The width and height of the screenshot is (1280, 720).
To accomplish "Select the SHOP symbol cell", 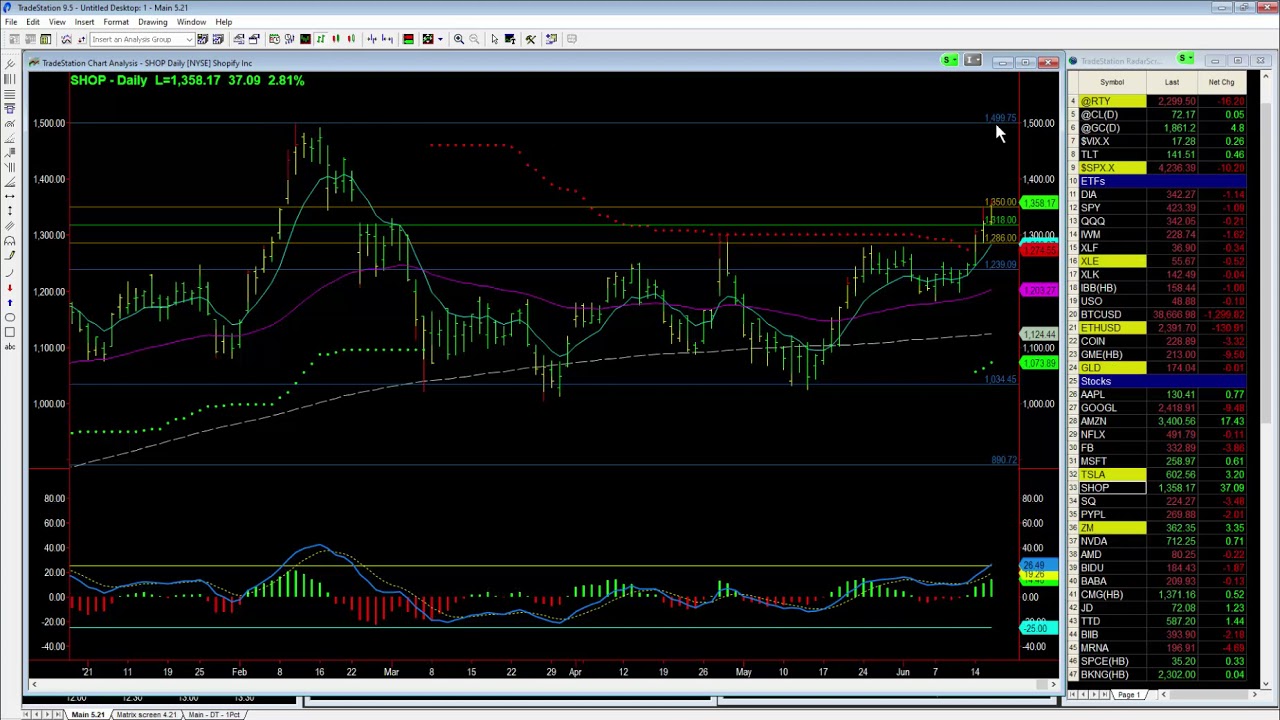I will coord(1113,488).
